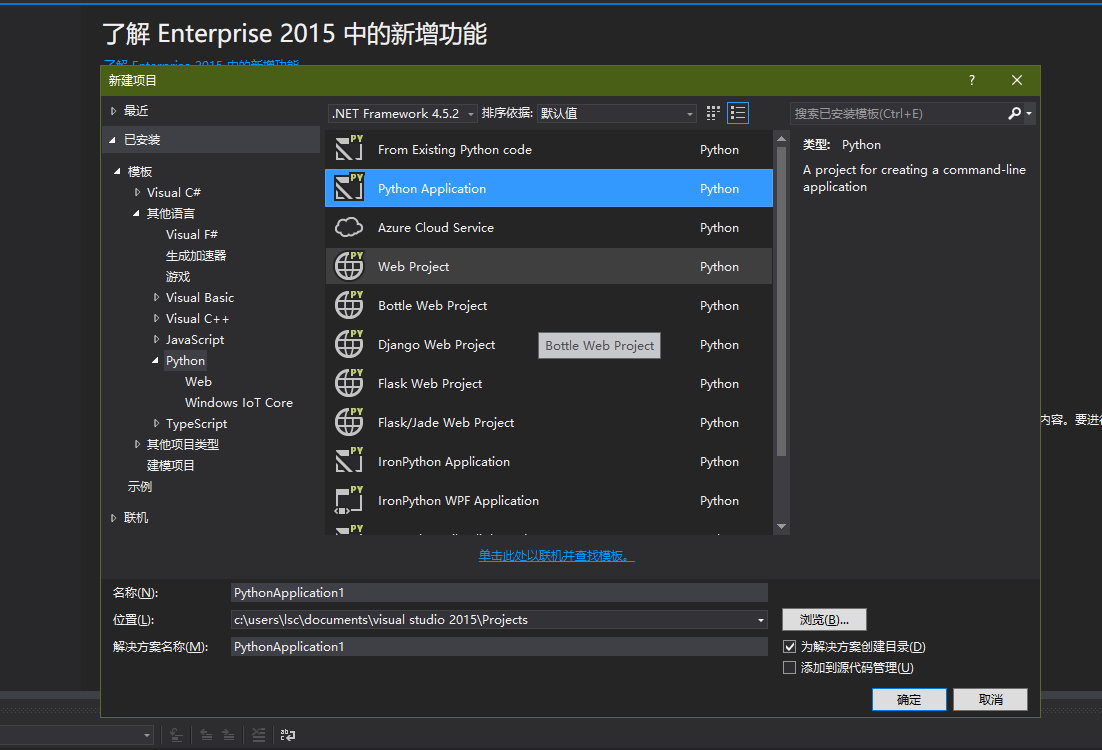The height and width of the screenshot is (750, 1102).
Task: Click the find templates online link
Action: click(557, 556)
